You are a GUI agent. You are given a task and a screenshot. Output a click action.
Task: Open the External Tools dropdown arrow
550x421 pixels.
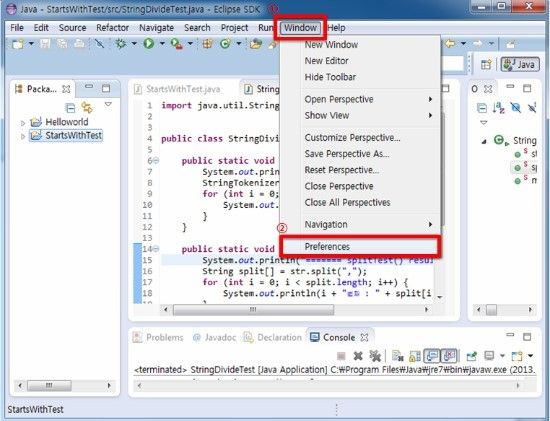pyautogui.click(x=190, y=44)
